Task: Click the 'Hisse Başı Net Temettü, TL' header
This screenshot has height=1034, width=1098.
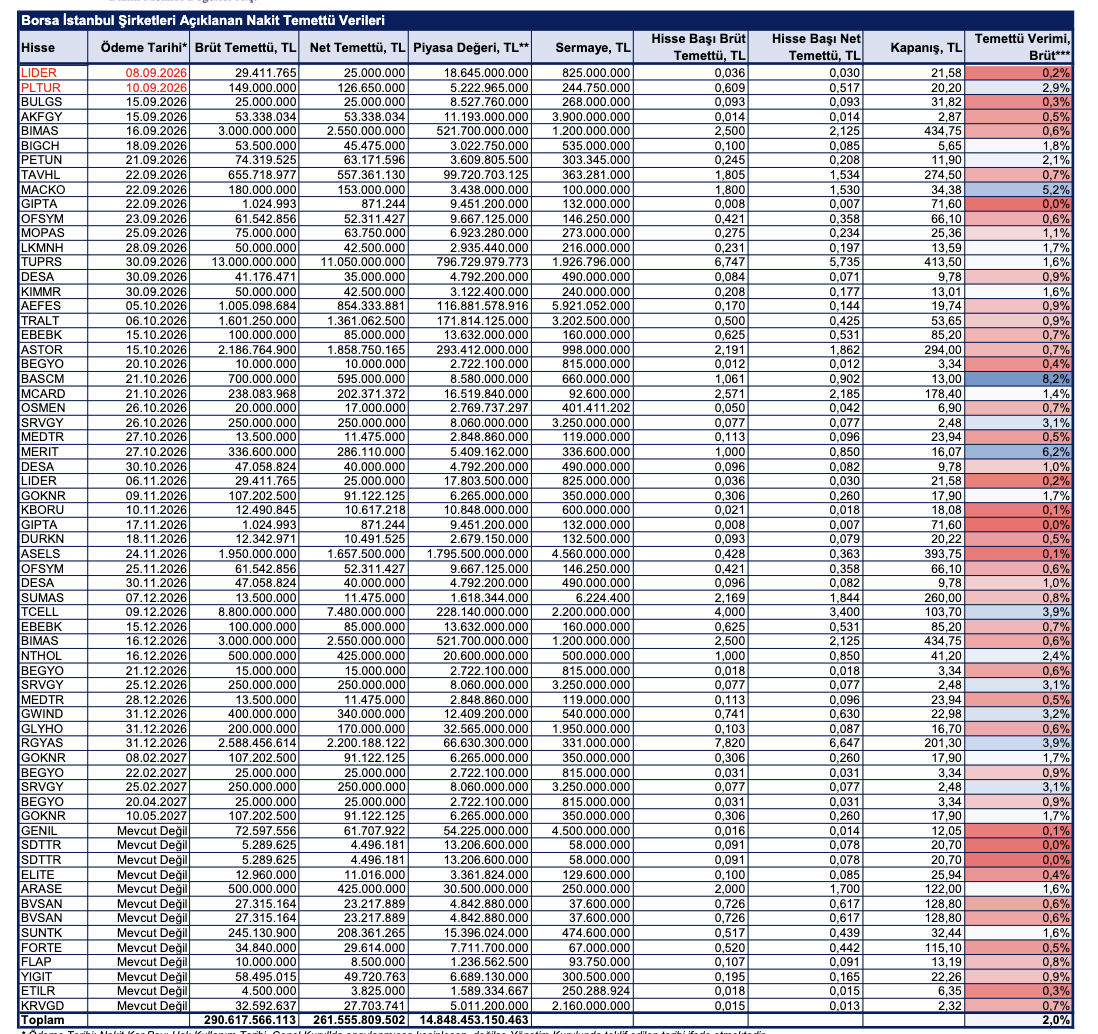Action: coord(816,47)
